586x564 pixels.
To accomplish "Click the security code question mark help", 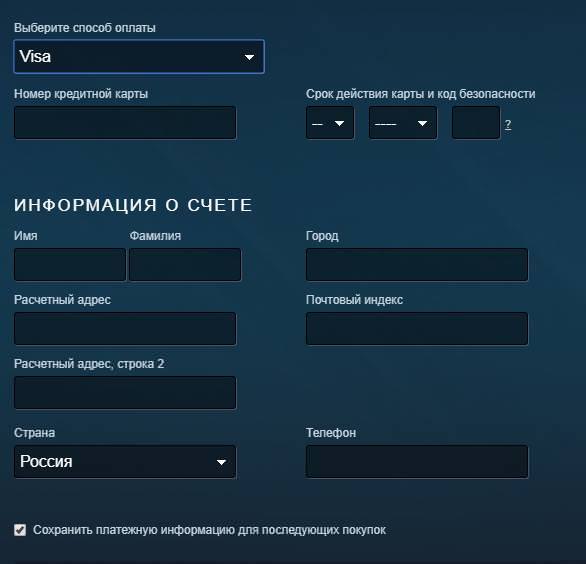I will coord(508,124).
